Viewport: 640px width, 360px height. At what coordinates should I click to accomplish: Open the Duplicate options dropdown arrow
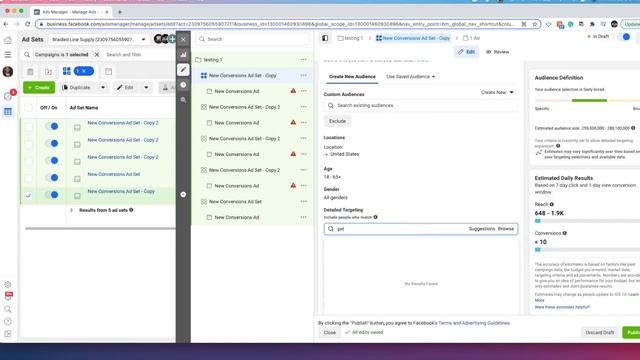pos(103,87)
